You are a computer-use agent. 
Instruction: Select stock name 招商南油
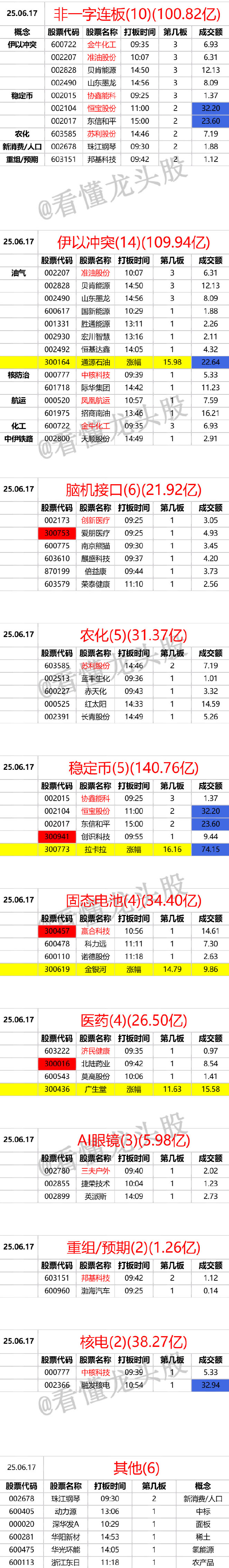pos(95,413)
